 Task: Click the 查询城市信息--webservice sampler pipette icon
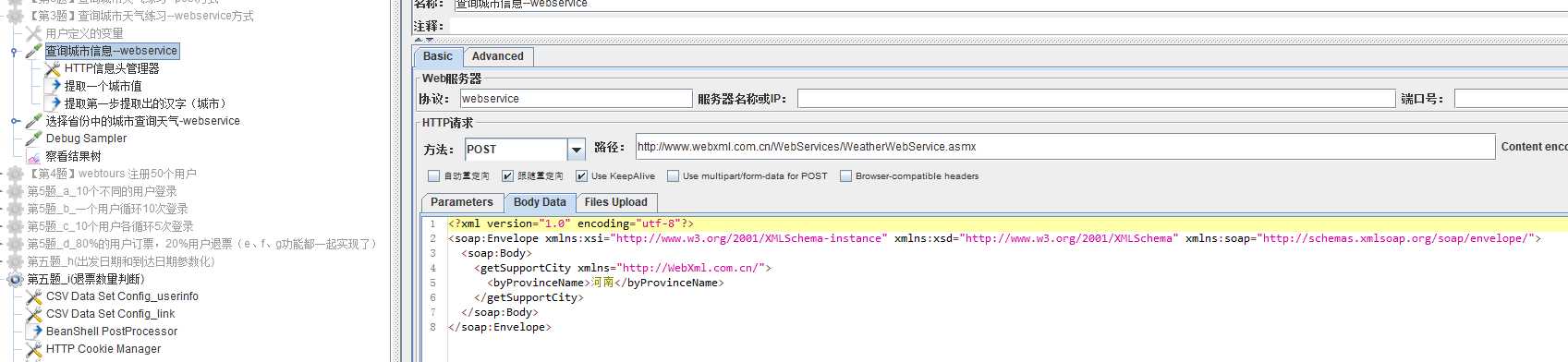pos(34,51)
